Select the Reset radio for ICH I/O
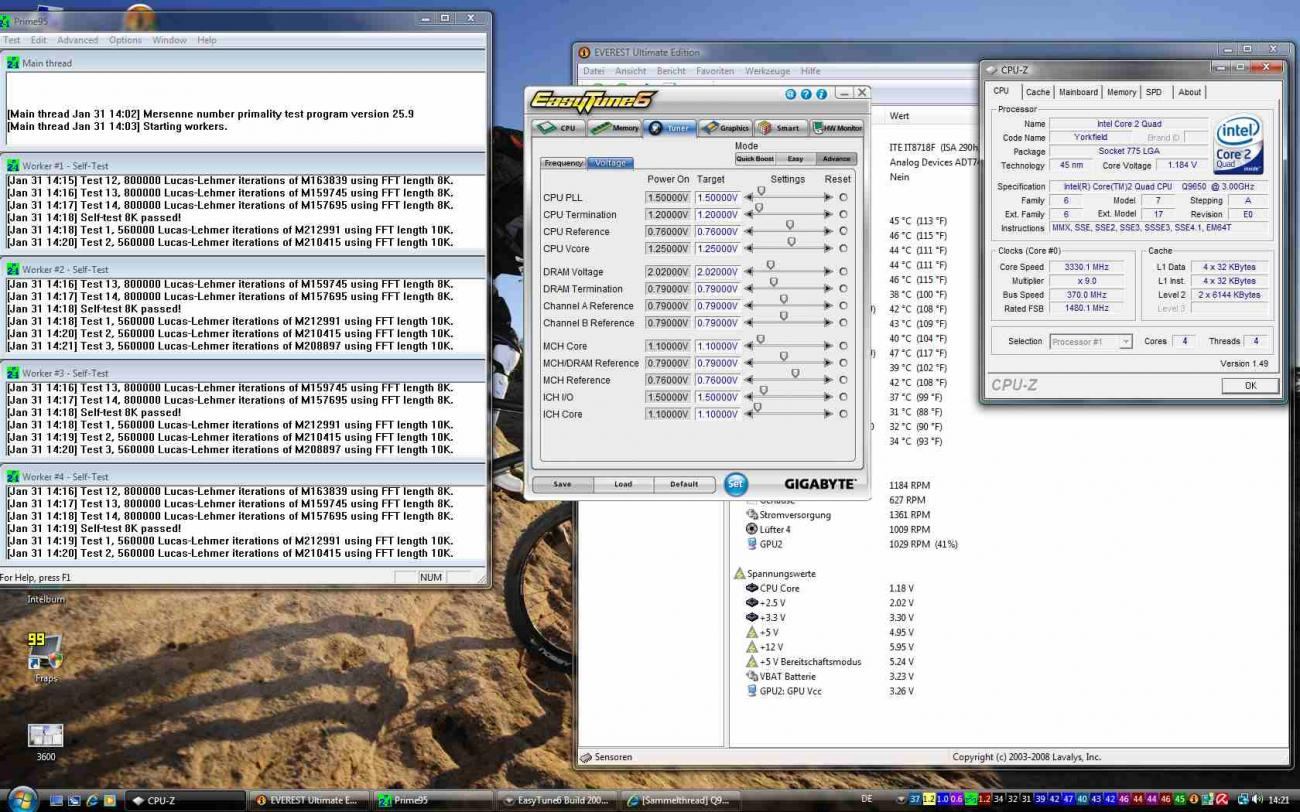 (843, 397)
